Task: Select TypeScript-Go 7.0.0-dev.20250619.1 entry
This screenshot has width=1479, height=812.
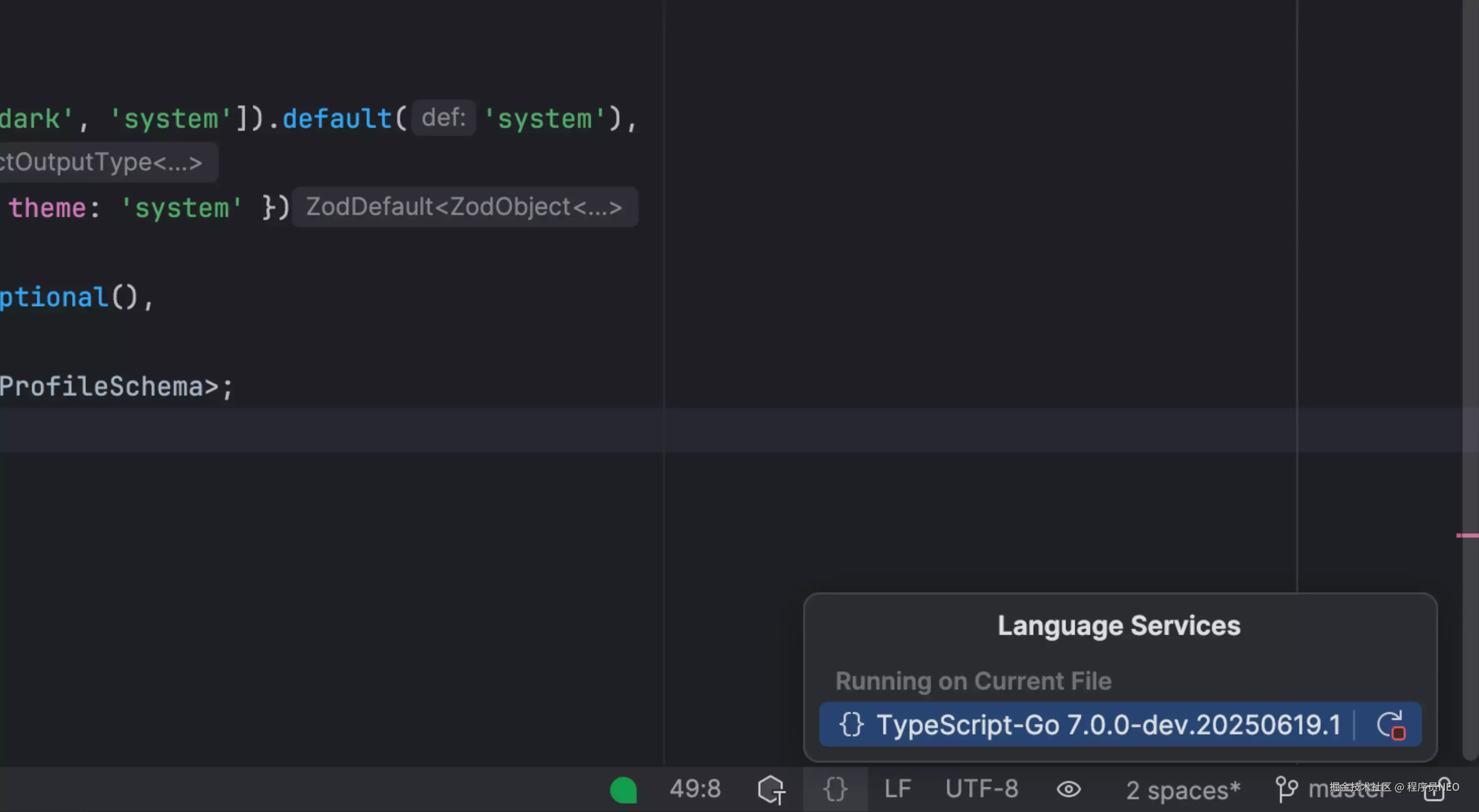Action: pyautogui.click(x=1108, y=725)
